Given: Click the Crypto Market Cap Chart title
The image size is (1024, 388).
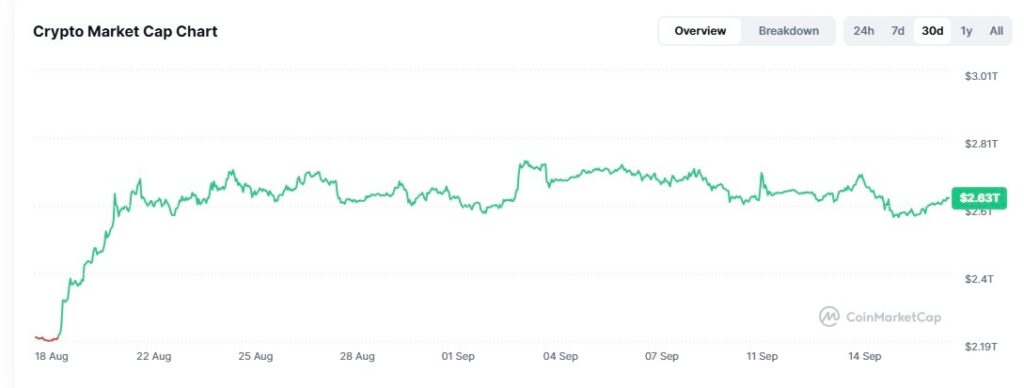Looking at the screenshot, I should coord(125,31).
